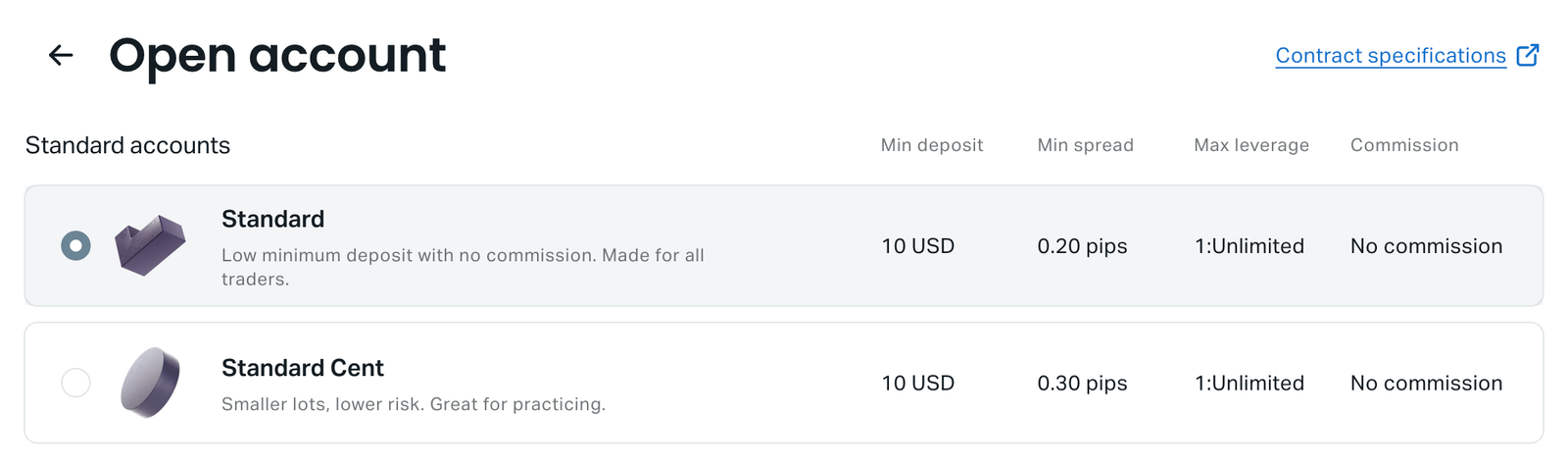
Task: Select the Standard Cent radio button
Action: tap(75, 383)
